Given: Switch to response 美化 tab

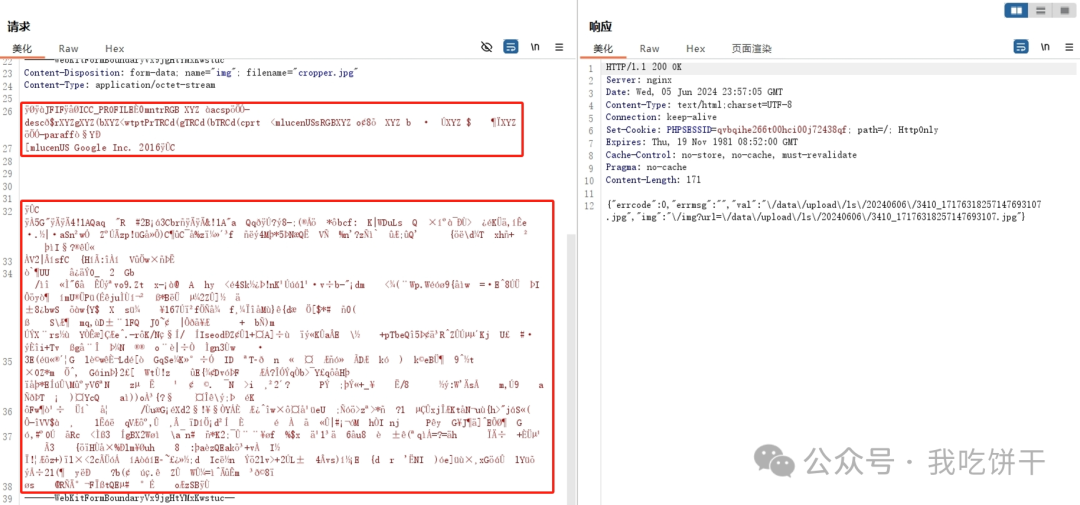Looking at the screenshot, I should click(603, 49).
